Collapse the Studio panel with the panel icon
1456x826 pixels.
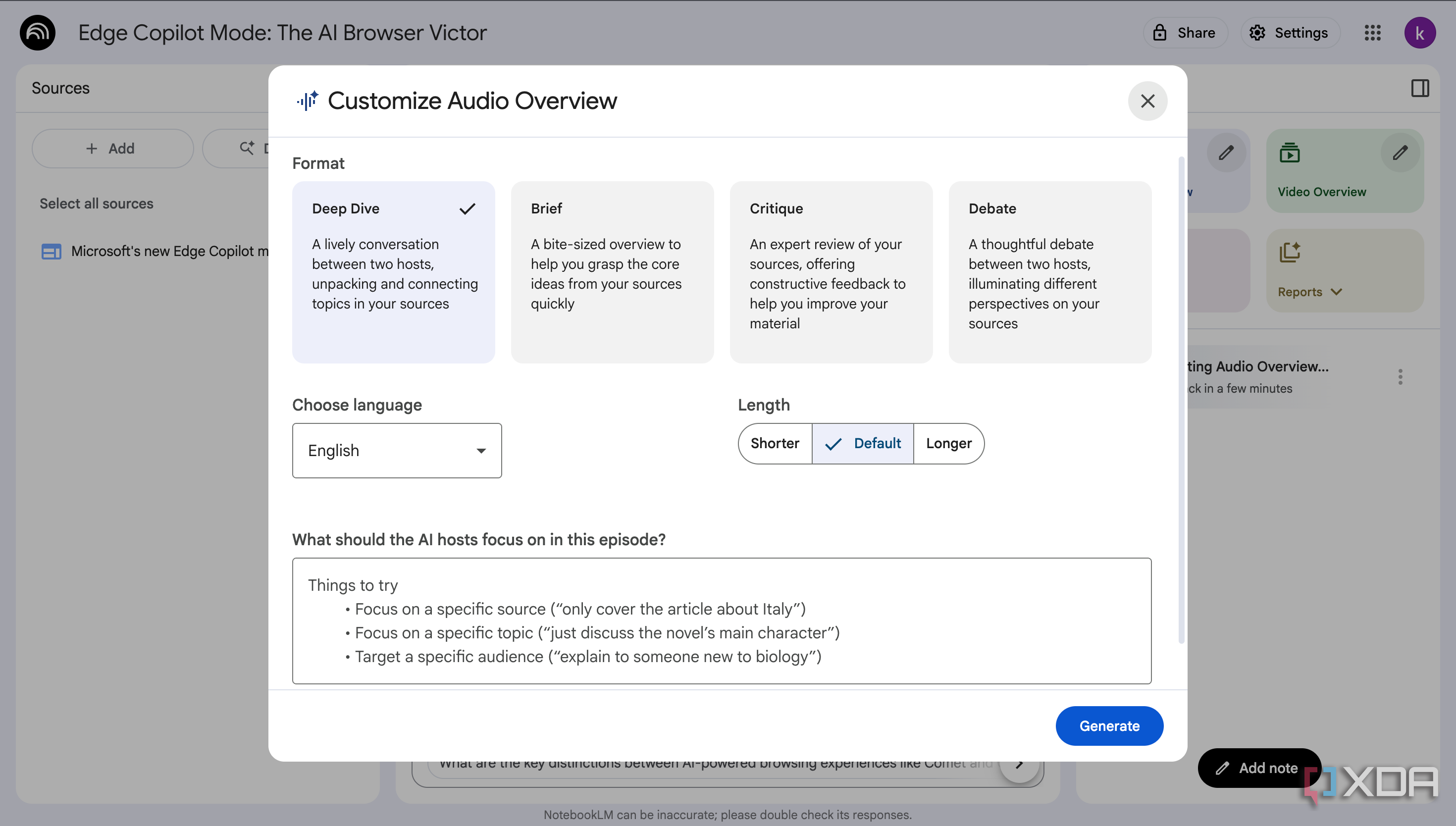[x=1420, y=88]
